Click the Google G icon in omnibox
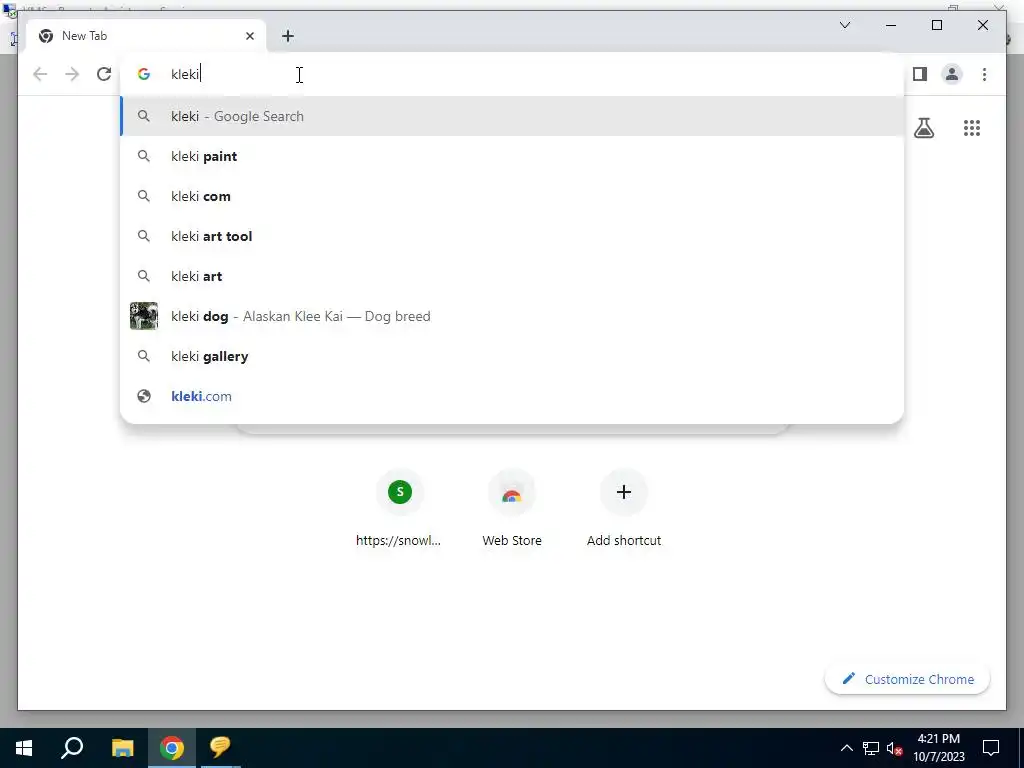The height and width of the screenshot is (768, 1024). pos(144,74)
